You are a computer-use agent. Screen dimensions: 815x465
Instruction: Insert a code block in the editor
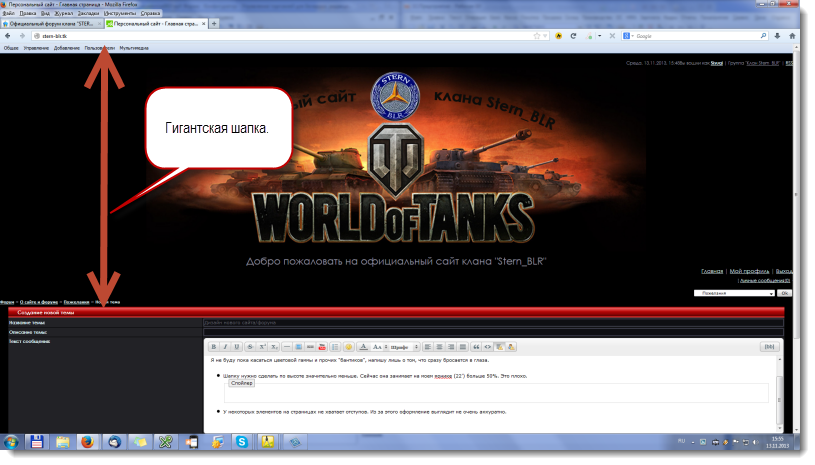click(x=488, y=347)
